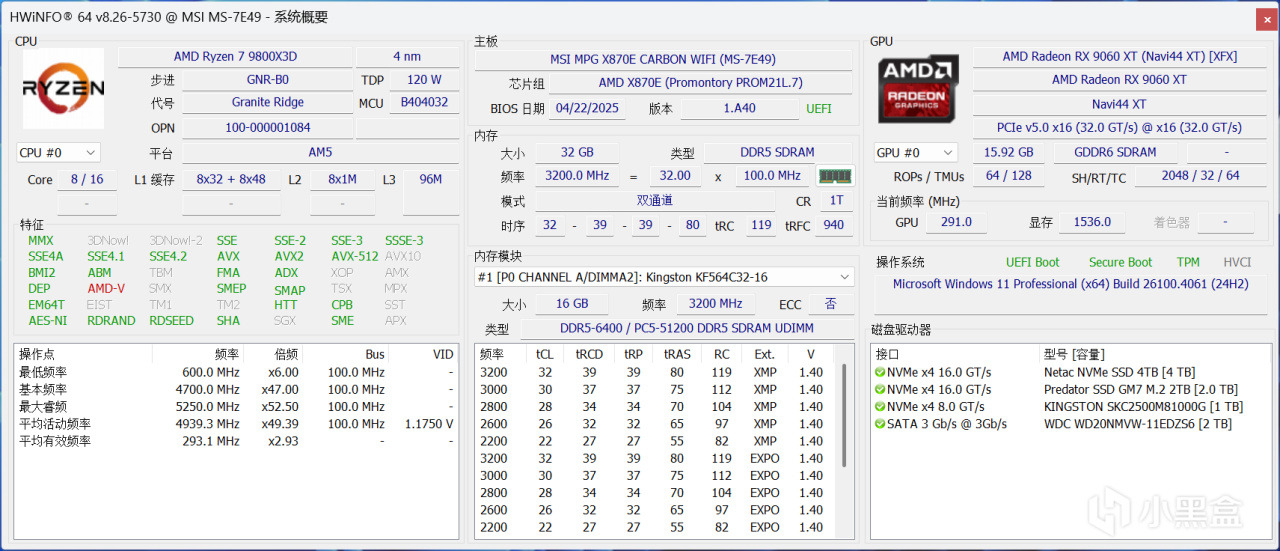The height and width of the screenshot is (551, 1280).
Task: Open the CPU #0 selector dropdown
Action: (x=59, y=152)
